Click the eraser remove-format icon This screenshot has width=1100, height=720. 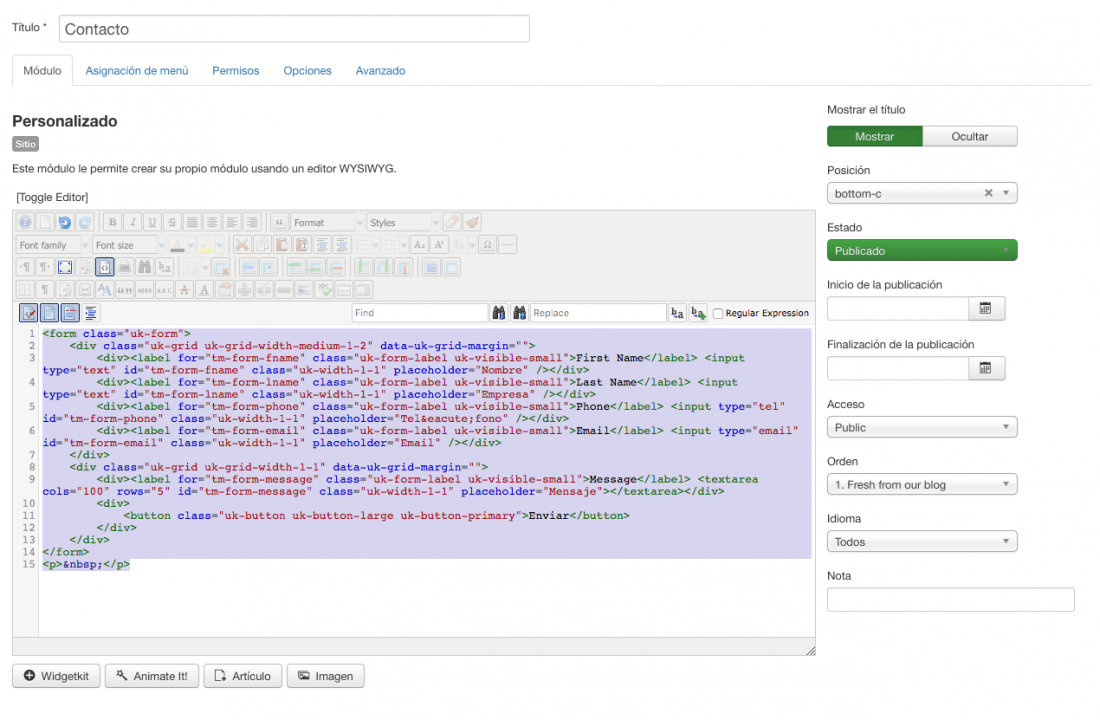click(x=452, y=222)
